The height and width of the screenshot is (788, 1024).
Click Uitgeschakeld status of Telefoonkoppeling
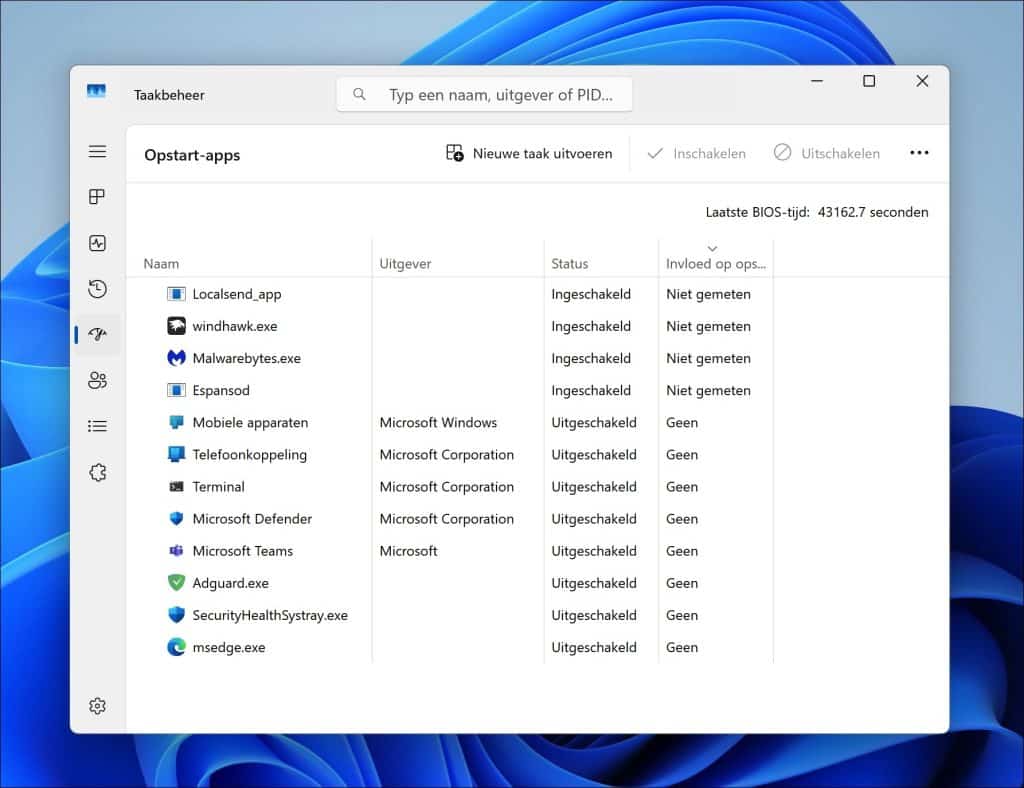point(594,454)
